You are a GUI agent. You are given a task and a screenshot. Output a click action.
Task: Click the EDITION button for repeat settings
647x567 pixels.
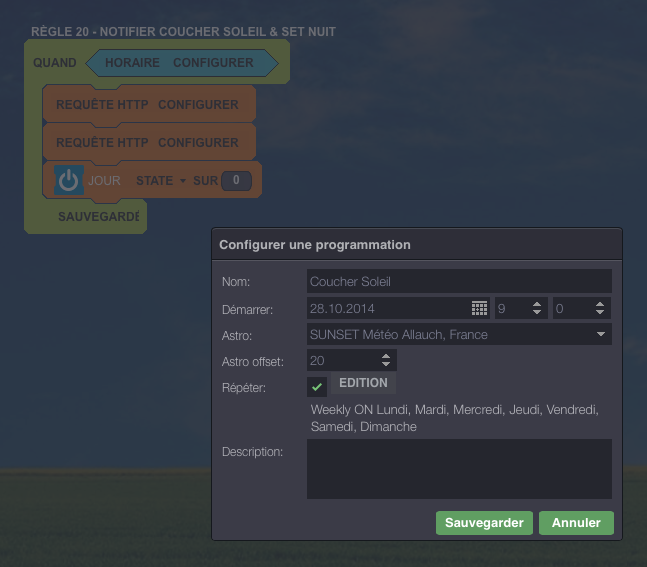pyautogui.click(x=363, y=383)
